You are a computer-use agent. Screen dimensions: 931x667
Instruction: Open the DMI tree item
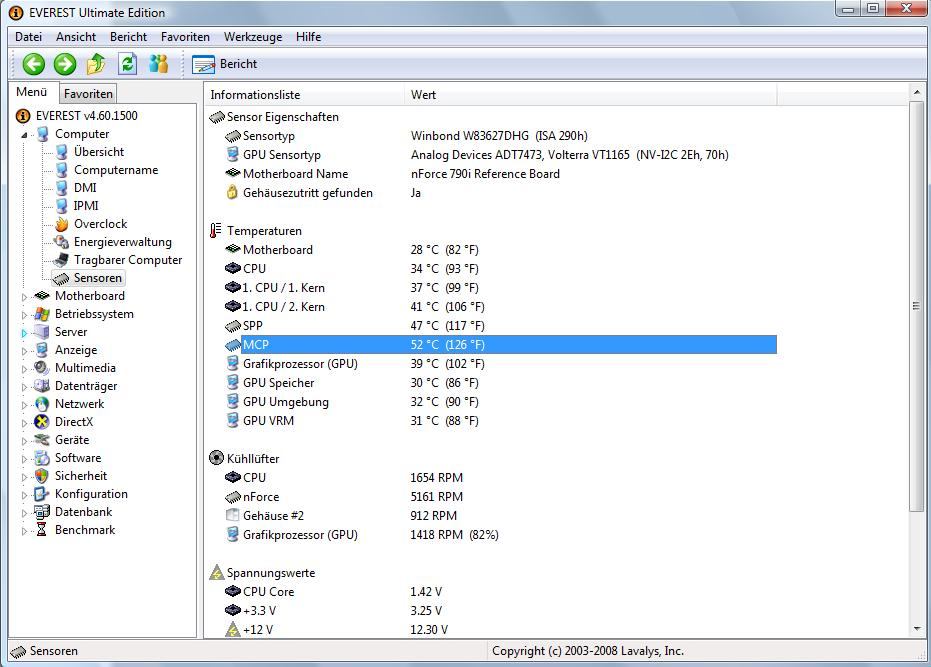click(85, 188)
